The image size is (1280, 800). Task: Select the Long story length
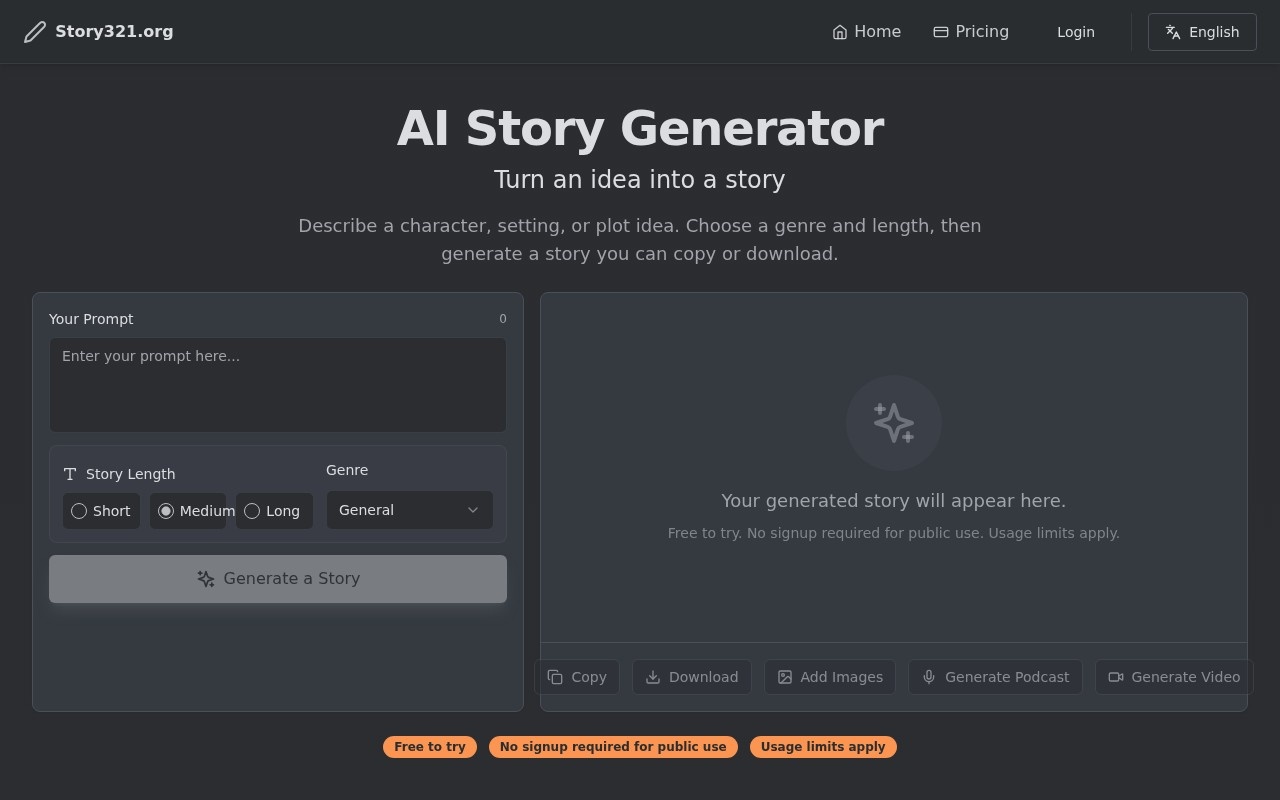coord(274,511)
